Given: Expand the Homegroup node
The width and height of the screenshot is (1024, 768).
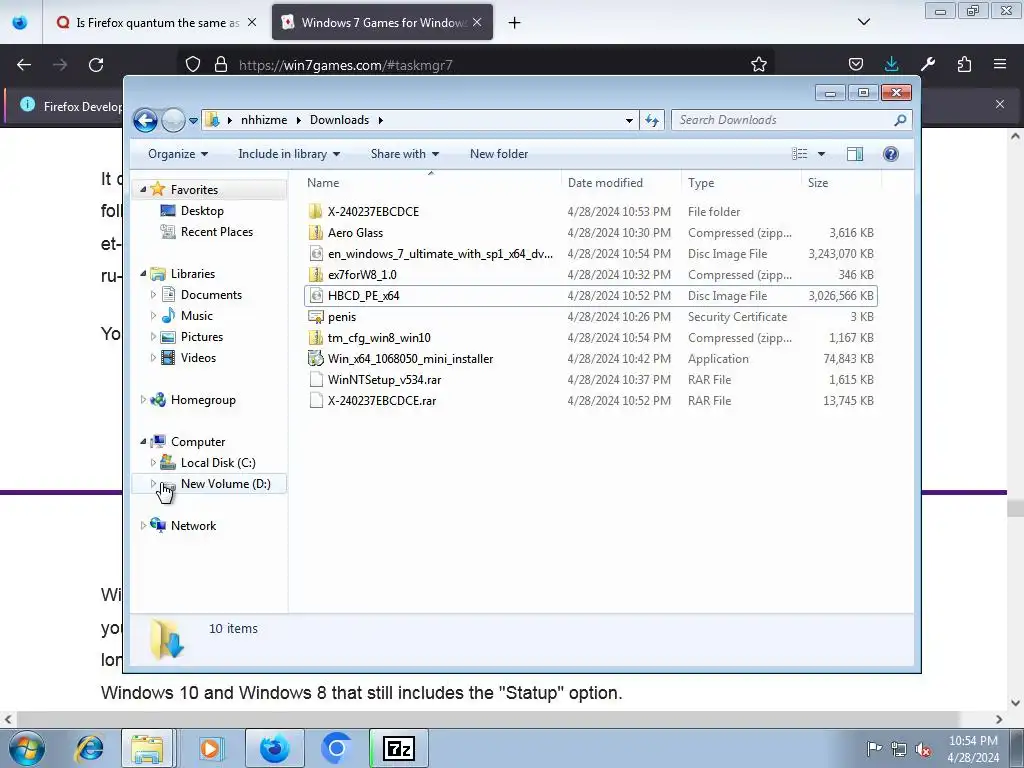Looking at the screenshot, I should (143, 400).
